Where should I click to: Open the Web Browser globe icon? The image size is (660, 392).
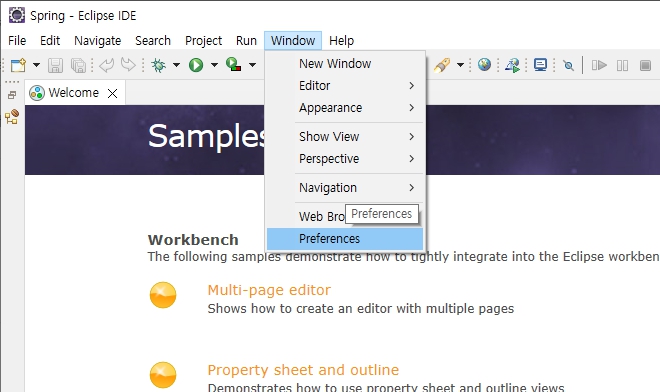[484, 65]
